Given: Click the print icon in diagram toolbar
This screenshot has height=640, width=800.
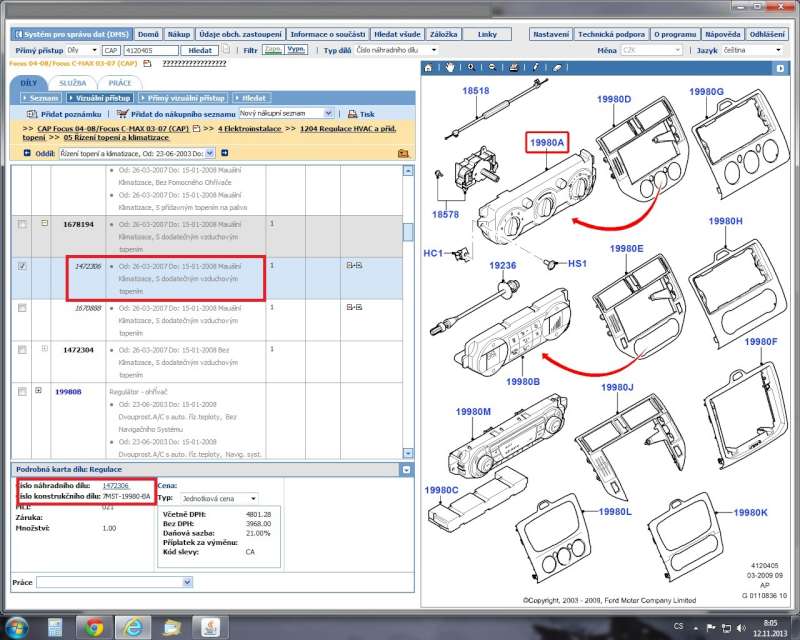Looking at the screenshot, I should tap(513, 67).
